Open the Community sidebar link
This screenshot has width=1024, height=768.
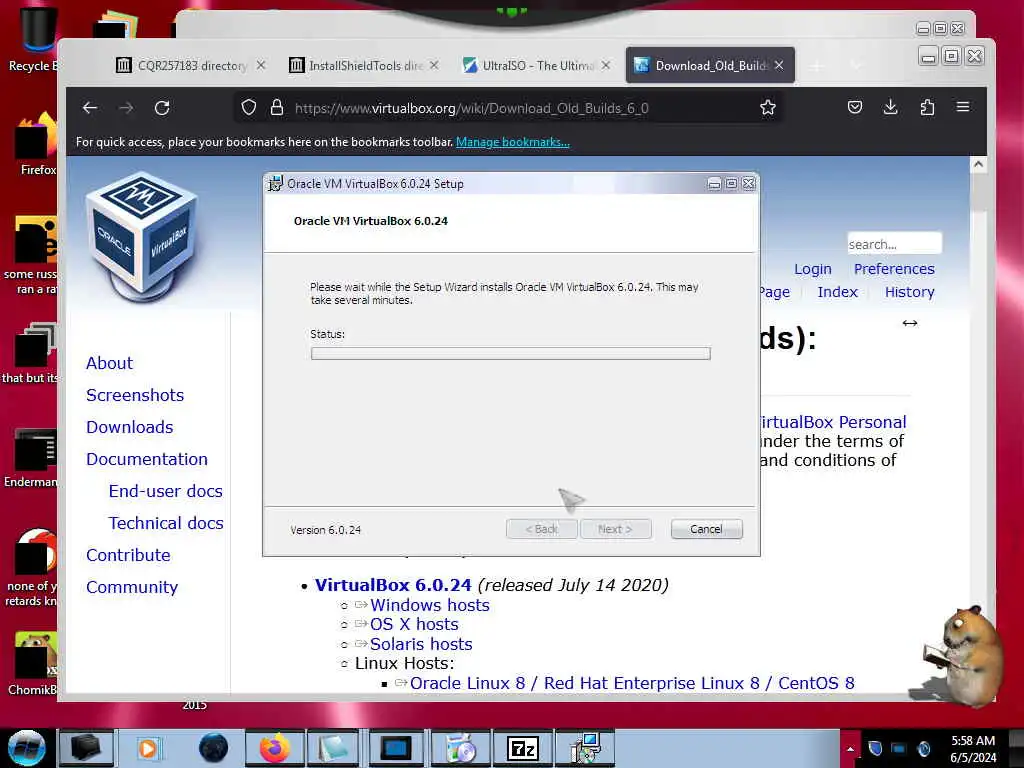pyautogui.click(x=132, y=587)
